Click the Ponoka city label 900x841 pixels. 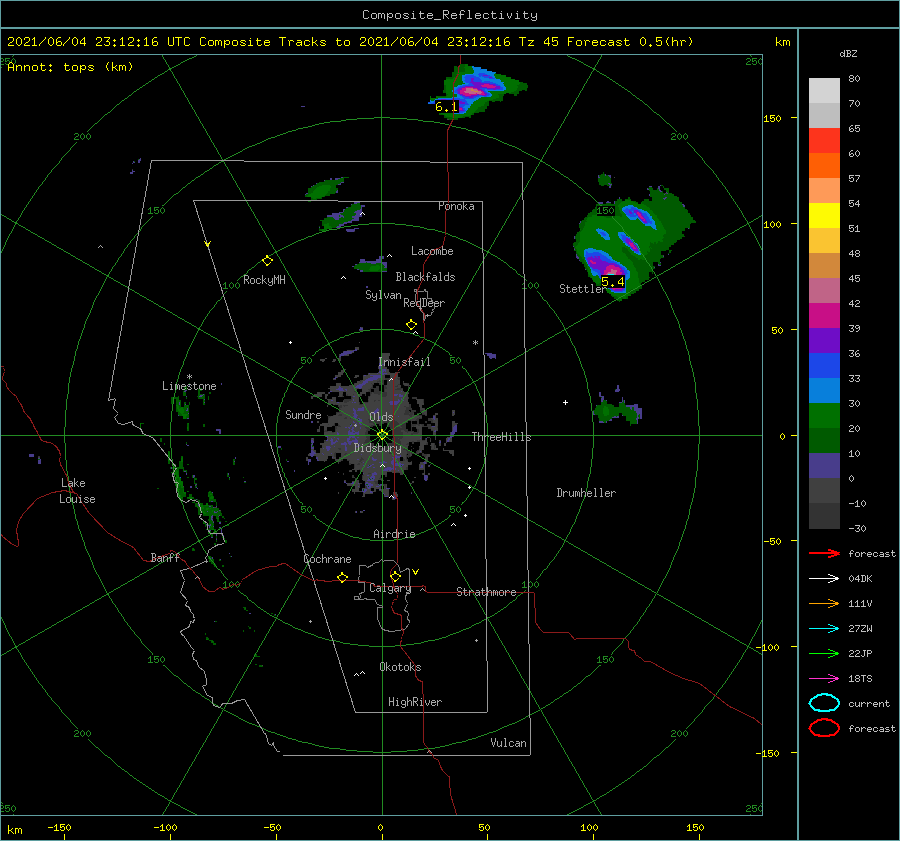pyautogui.click(x=456, y=206)
